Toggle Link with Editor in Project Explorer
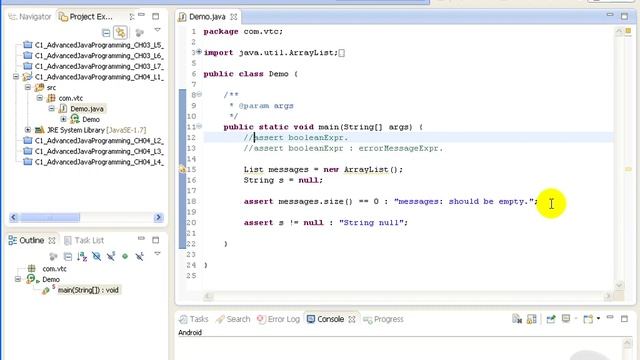This screenshot has height=360, width=640. click(x=120, y=32)
